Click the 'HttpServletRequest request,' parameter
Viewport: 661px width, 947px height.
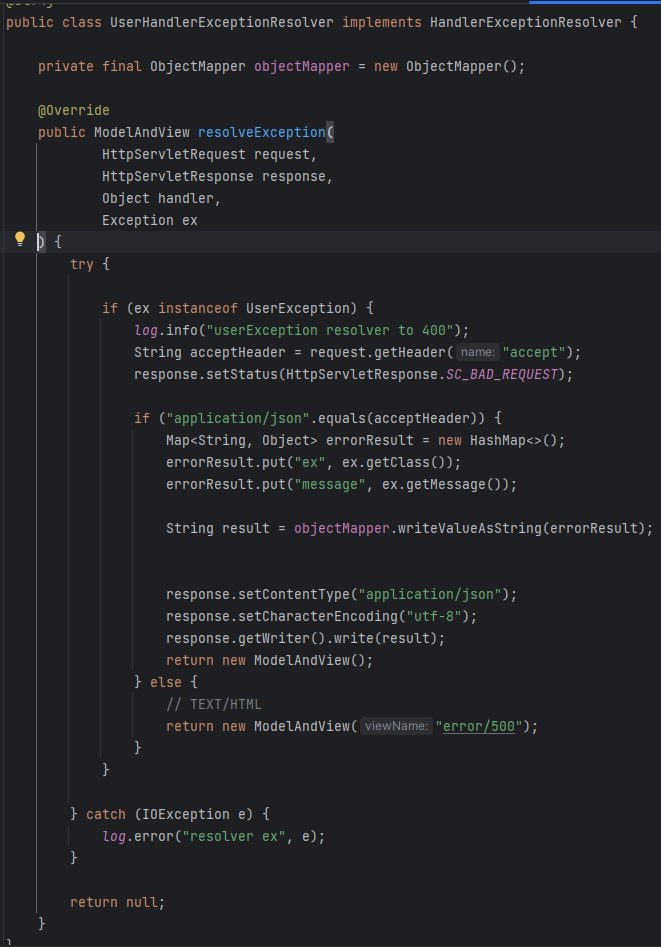click(x=209, y=155)
